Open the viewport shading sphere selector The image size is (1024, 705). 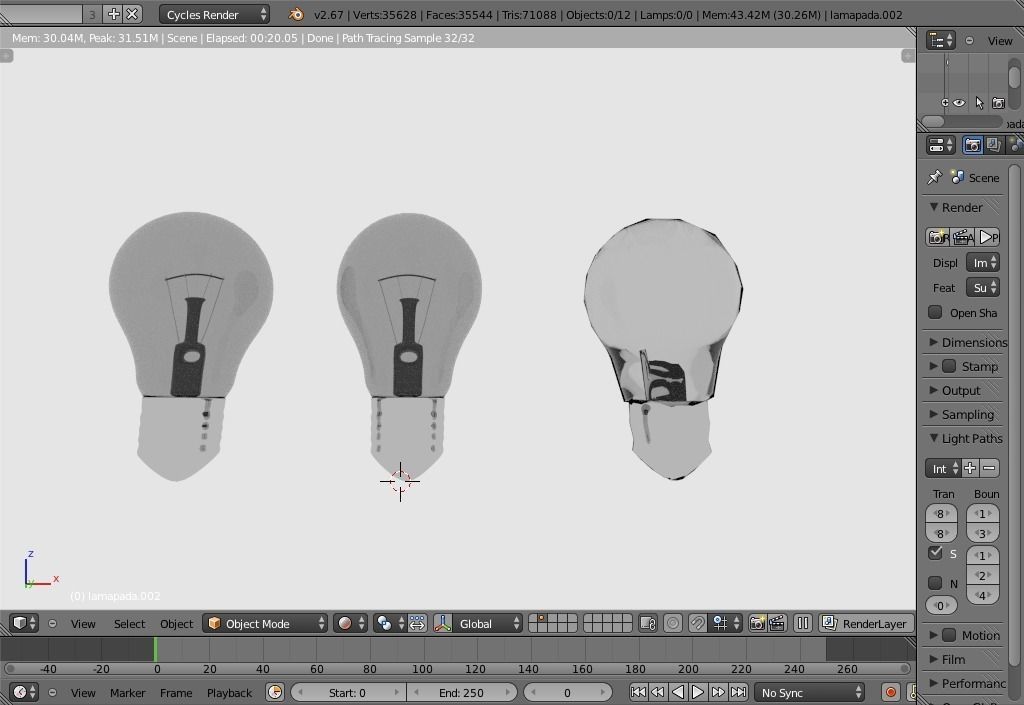[x=350, y=623]
